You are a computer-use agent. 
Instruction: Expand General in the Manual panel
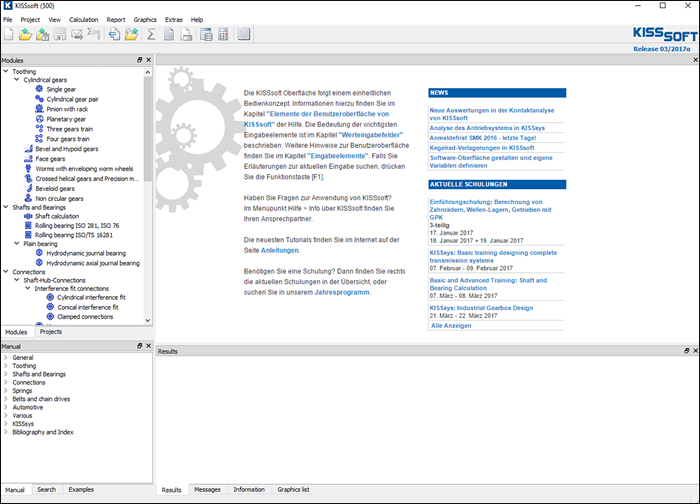coord(6,358)
